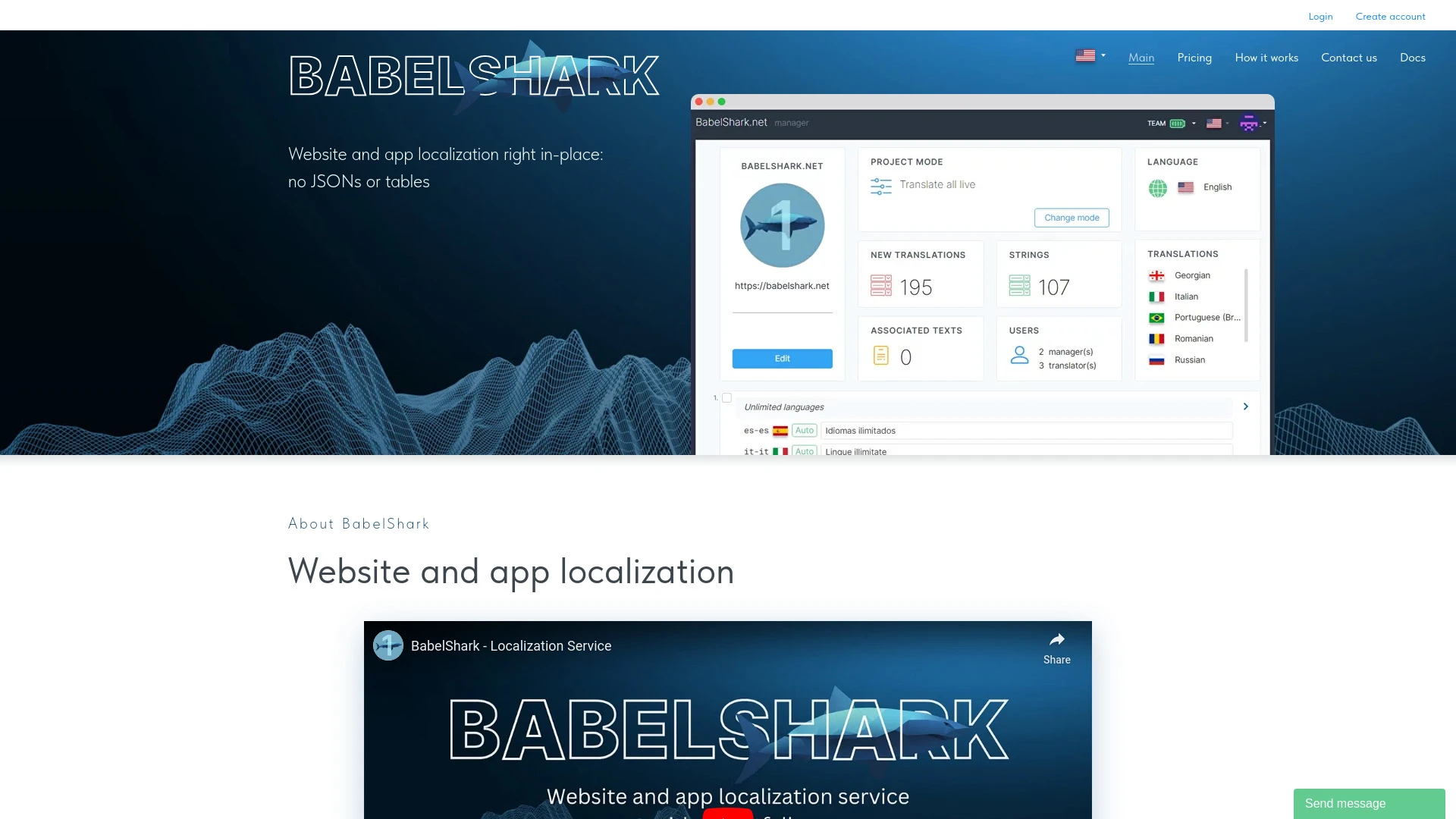This screenshot has height=819, width=1456.
Task: Expand the Unlimited languages row arrow
Action: click(x=1245, y=407)
